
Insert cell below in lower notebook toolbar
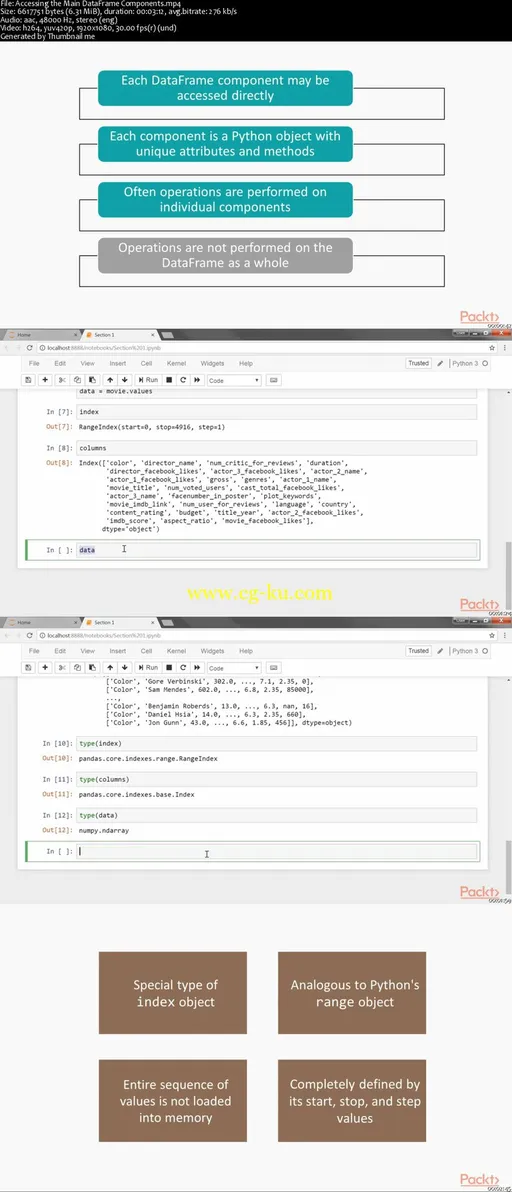click(45, 667)
